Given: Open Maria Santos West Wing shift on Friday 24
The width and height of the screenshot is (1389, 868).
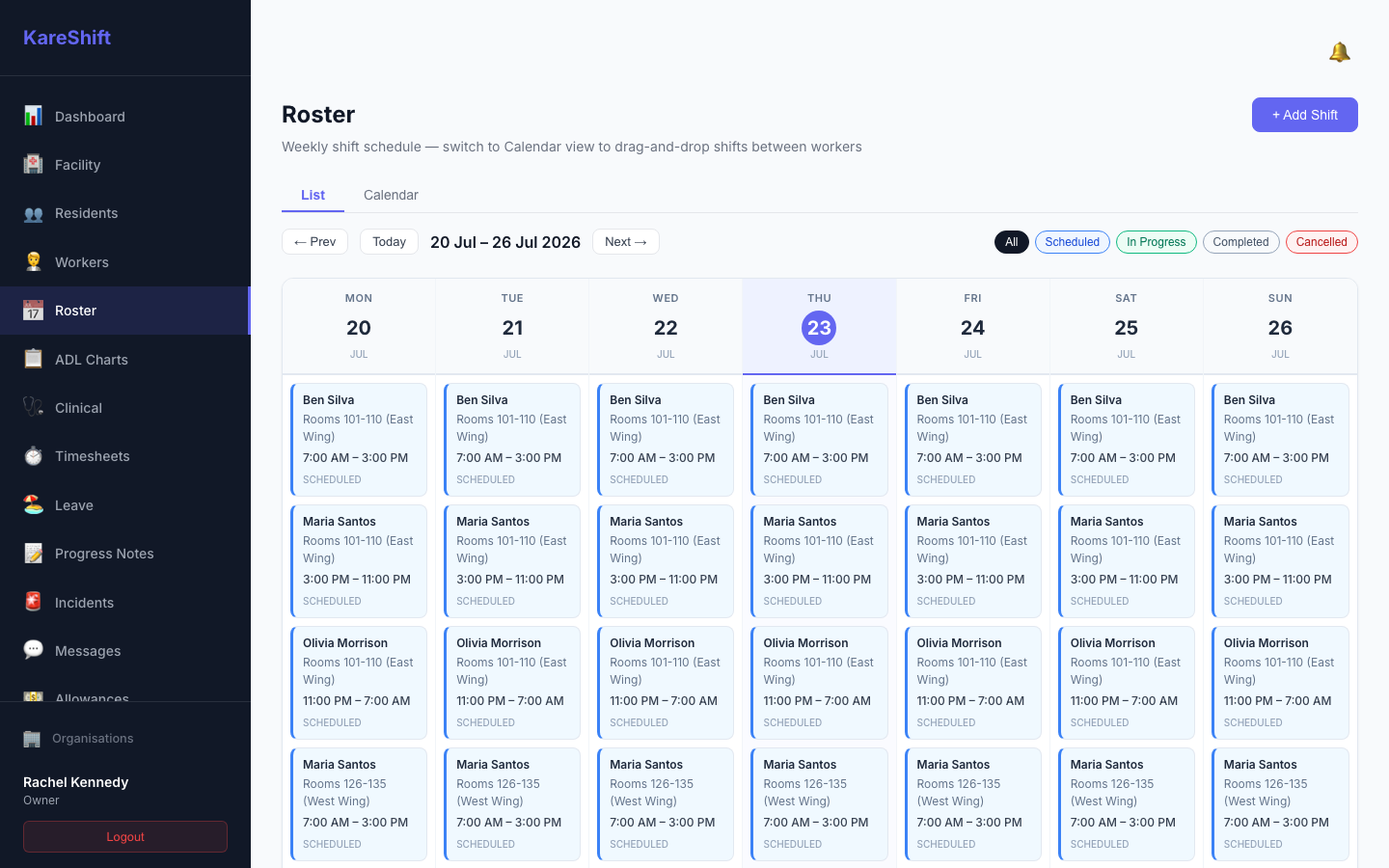Looking at the screenshot, I should click(x=972, y=804).
